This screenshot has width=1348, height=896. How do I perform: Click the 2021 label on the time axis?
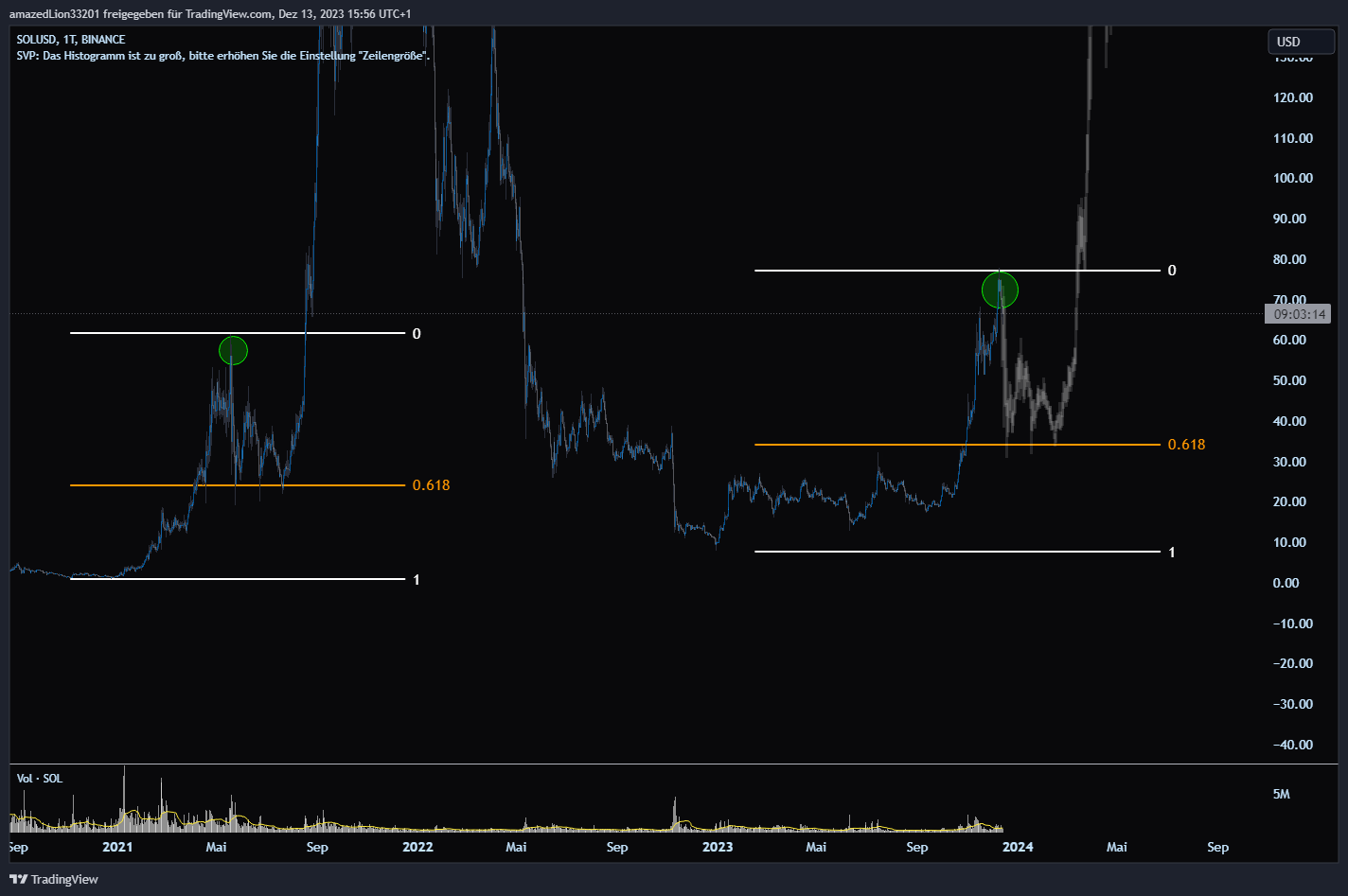point(117,847)
